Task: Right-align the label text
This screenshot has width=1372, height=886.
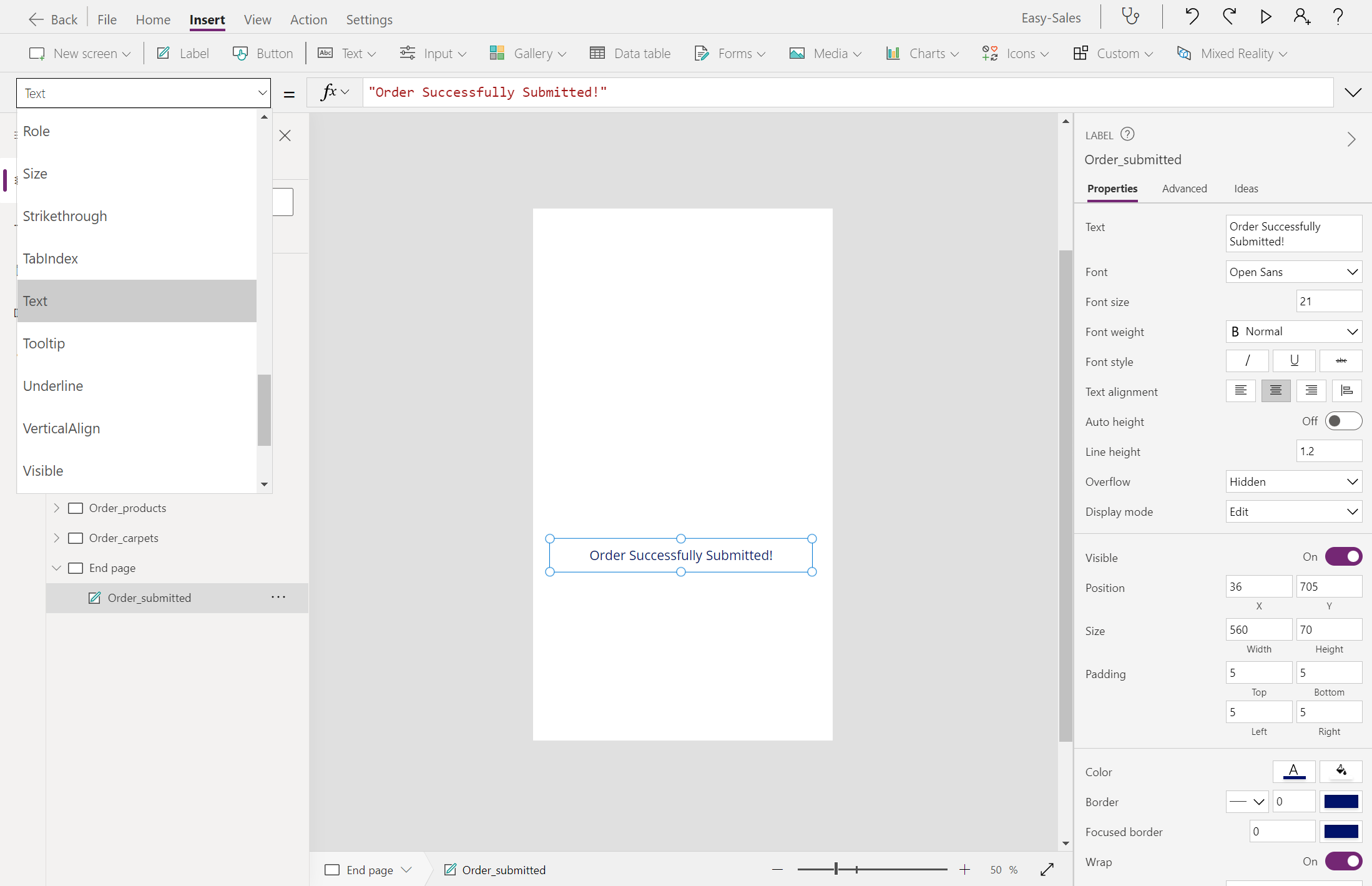Action: tap(1311, 391)
